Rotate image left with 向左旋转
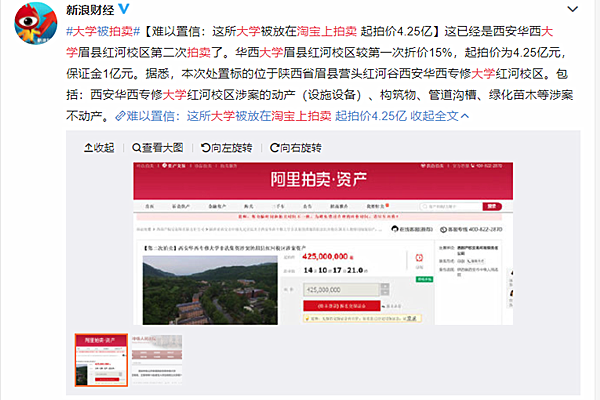This screenshot has width=600, height=400. click(227, 148)
